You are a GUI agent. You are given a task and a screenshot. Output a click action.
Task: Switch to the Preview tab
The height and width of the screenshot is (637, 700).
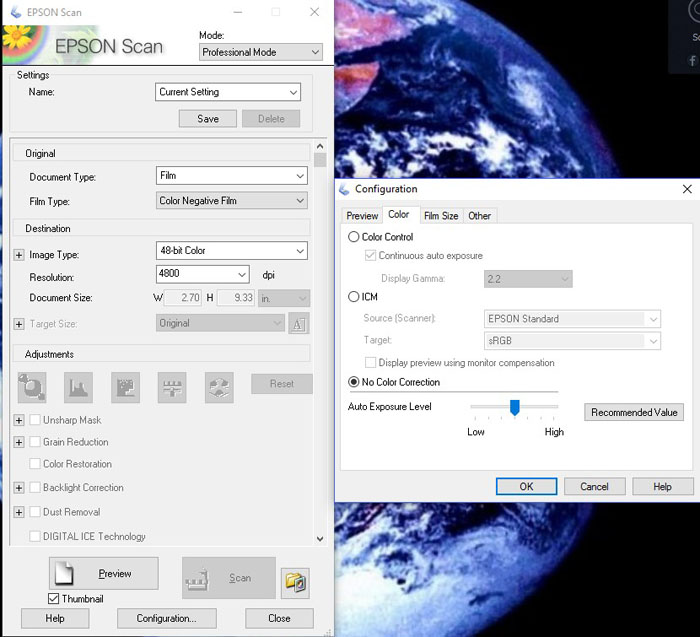pos(362,216)
